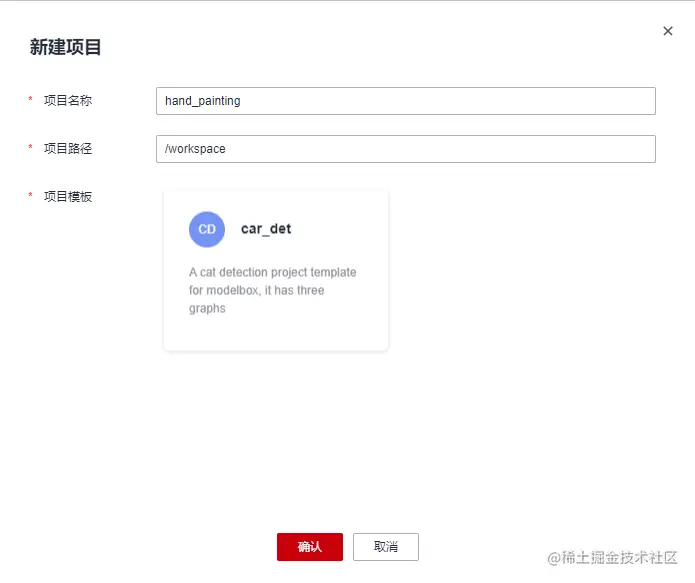Viewport: 695px width, 583px height.
Task: Confirm with the red 确认 button
Action: 310,547
